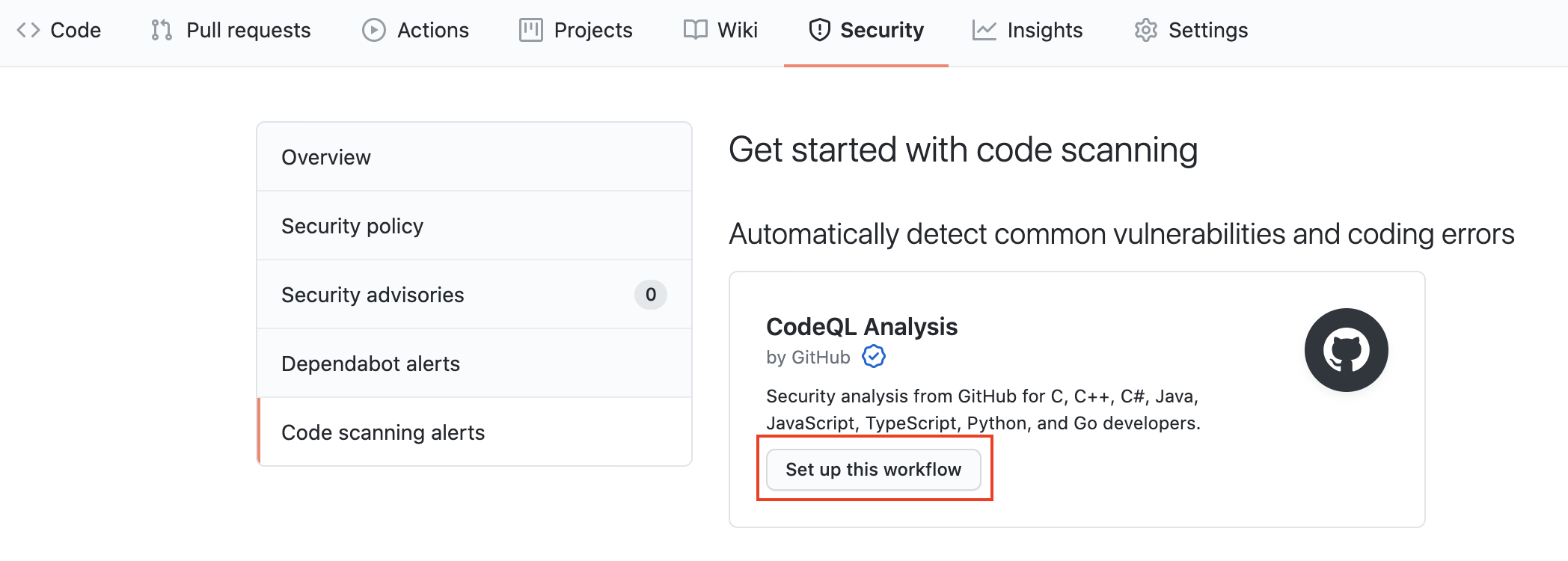Image resolution: width=1568 pixels, height=561 pixels.
Task: Click the Pull requests branch icon
Action: click(162, 30)
